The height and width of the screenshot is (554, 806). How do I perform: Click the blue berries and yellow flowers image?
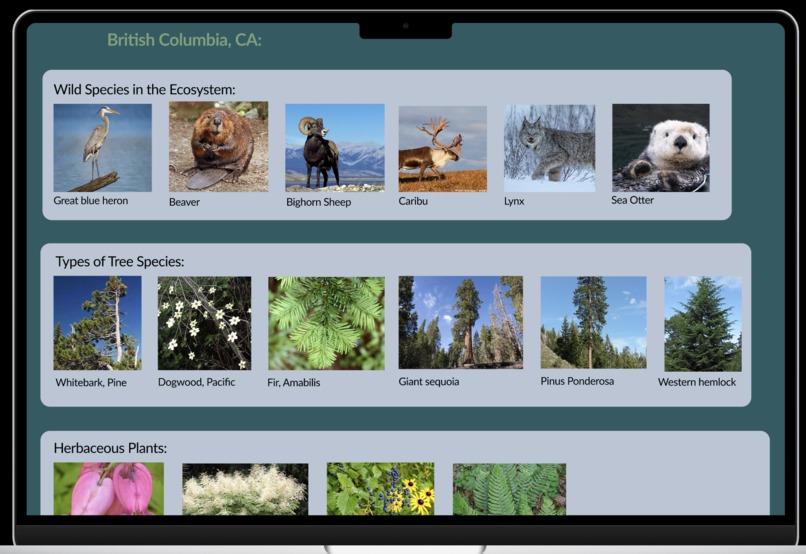[380, 489]
